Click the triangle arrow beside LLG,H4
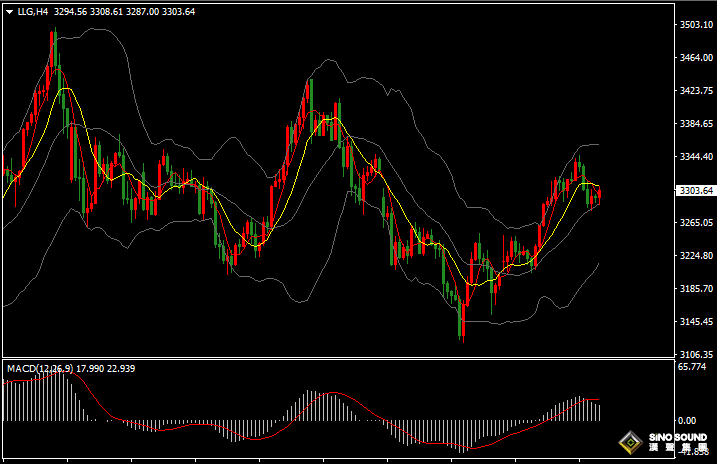 click(8, 12)
